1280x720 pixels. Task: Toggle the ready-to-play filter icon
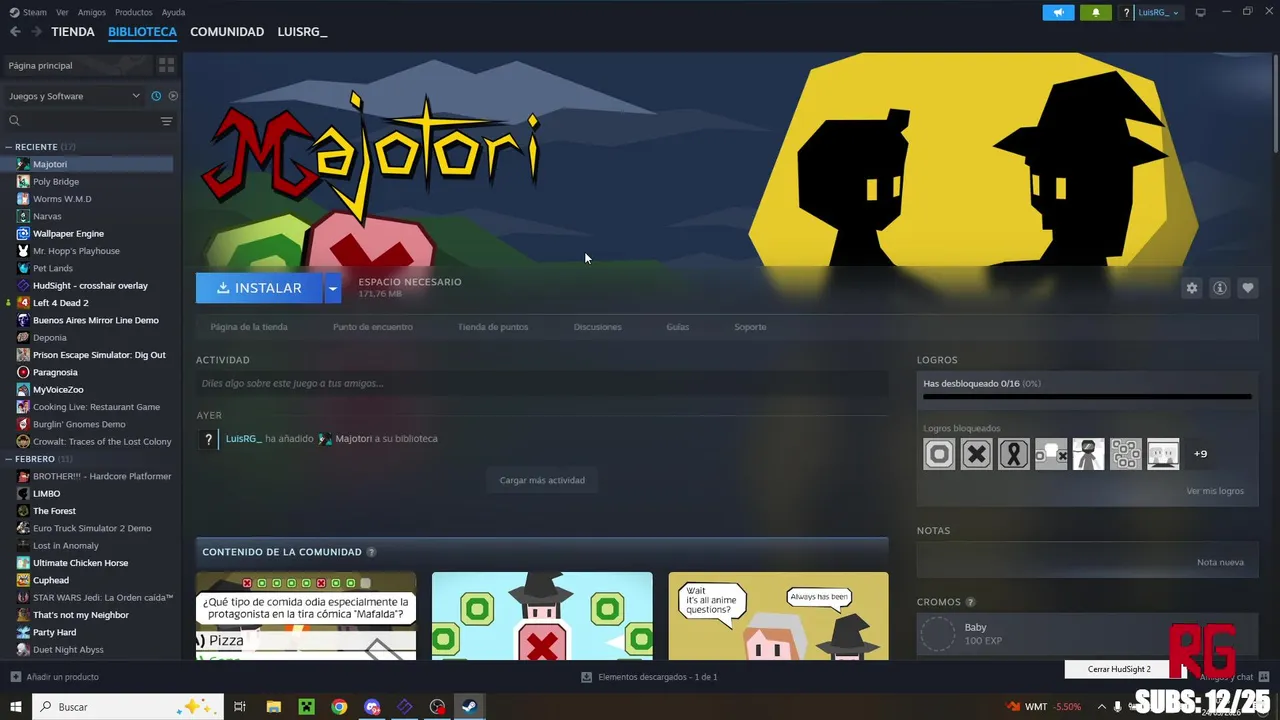173,96
